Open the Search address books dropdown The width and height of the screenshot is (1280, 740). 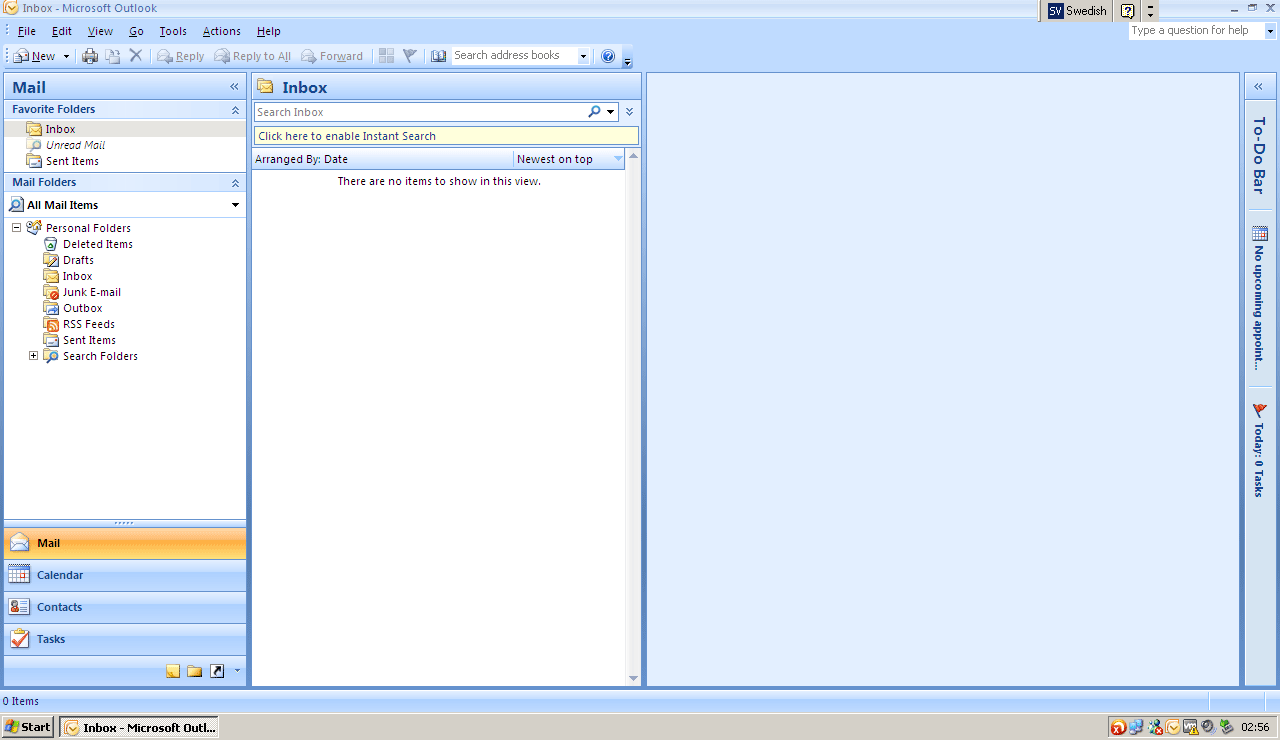click(583, 56)
